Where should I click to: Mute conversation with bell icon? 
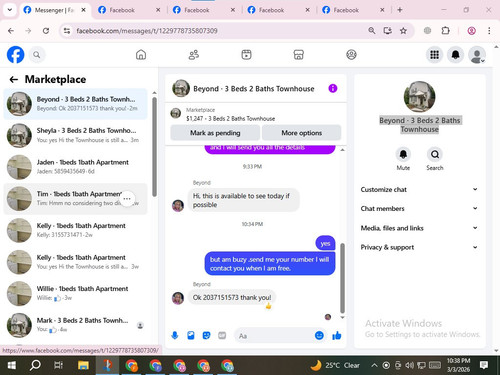[x=403, y=154]
